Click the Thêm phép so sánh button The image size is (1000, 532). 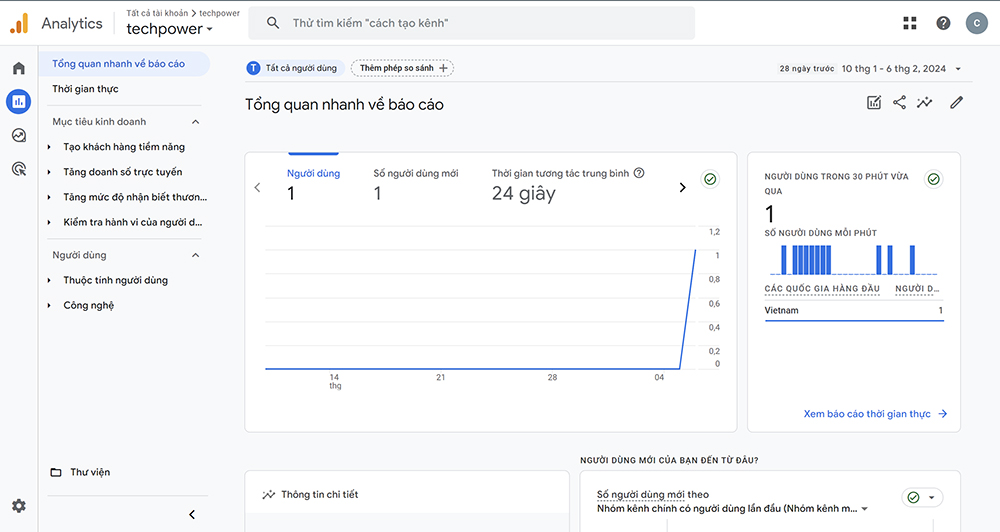(x=402, y=68)
